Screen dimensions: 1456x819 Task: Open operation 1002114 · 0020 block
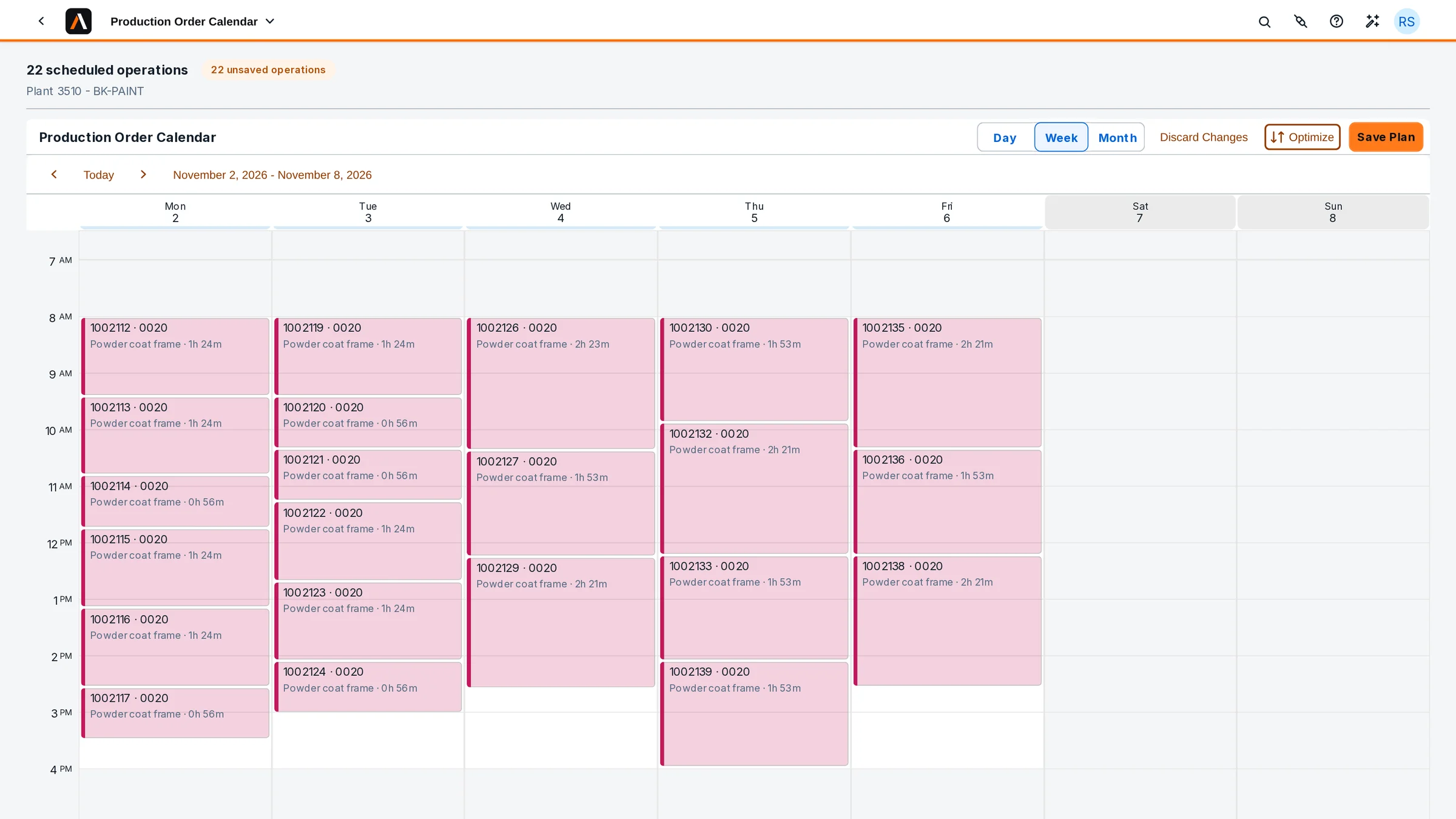175,501
